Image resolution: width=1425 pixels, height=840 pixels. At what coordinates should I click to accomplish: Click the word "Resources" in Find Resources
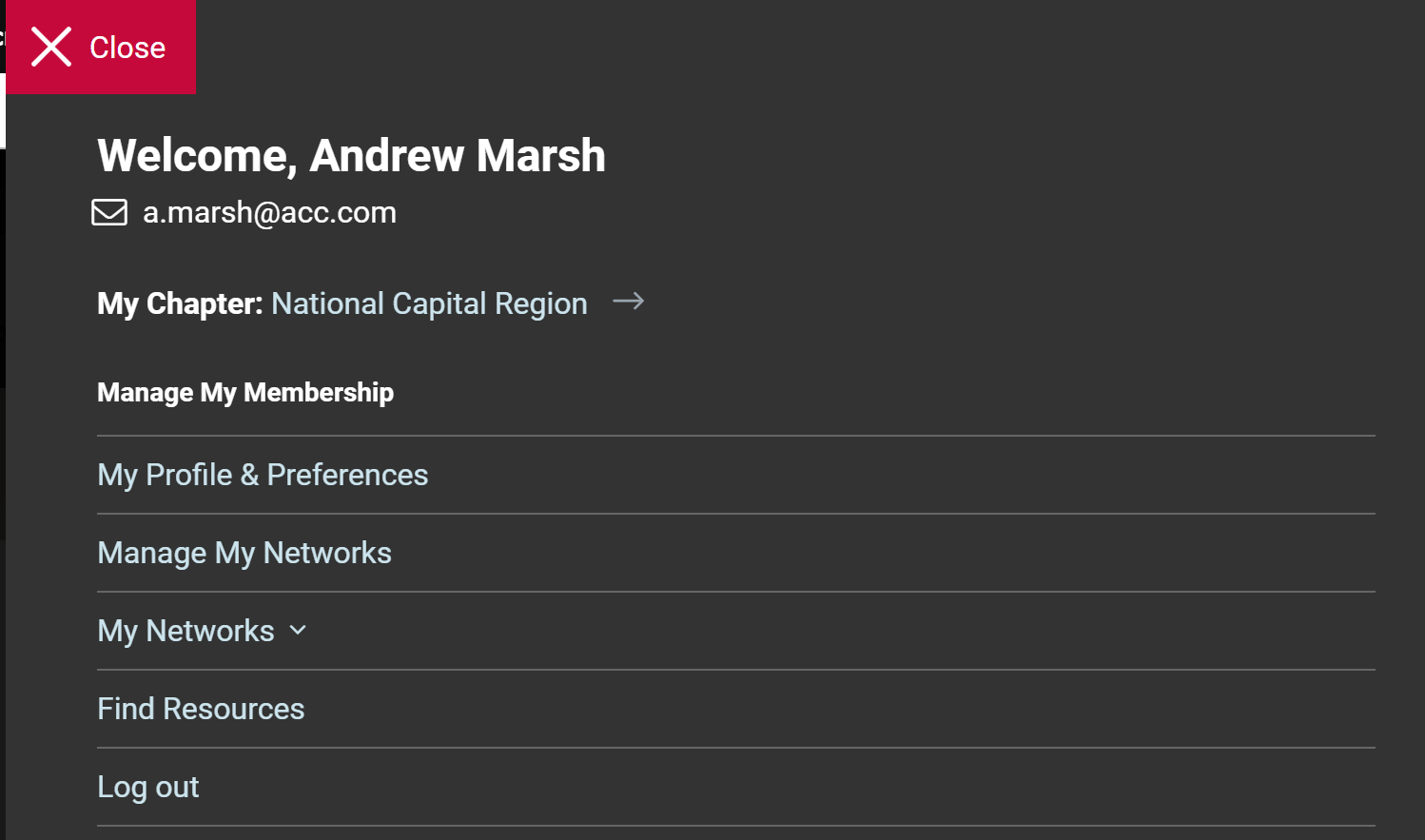point(234,709)
